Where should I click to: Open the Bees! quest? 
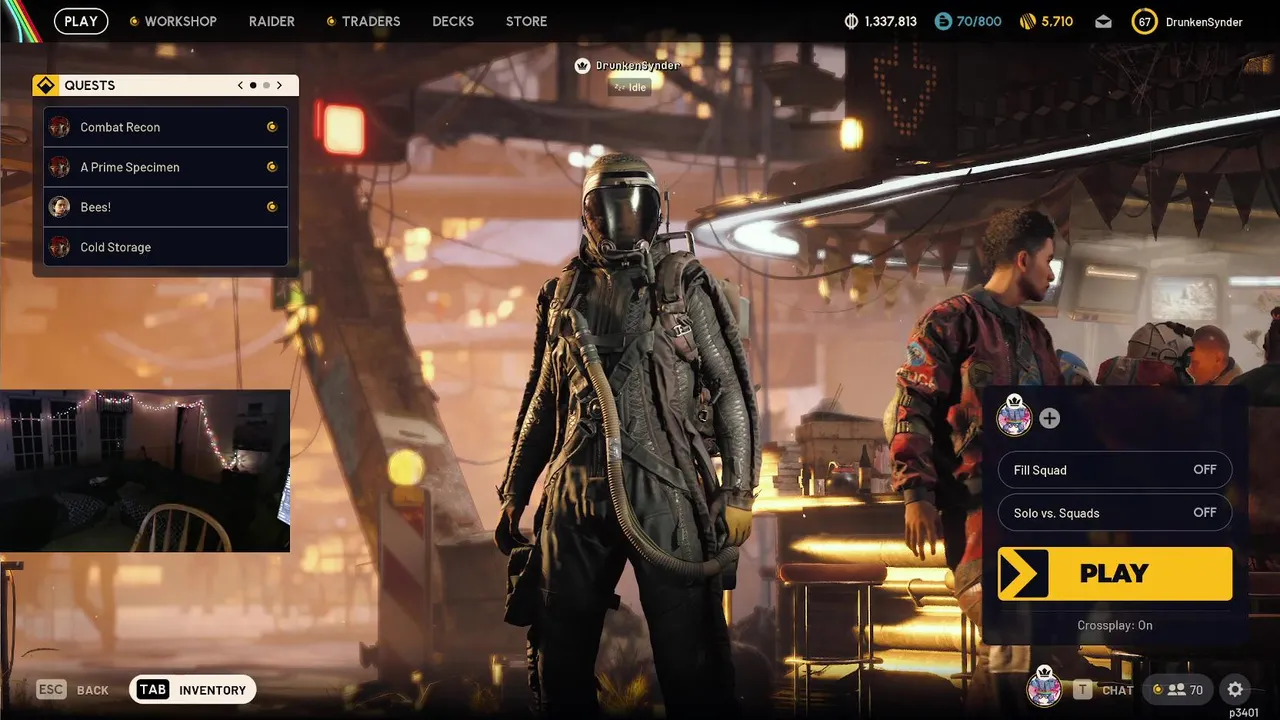166,207
